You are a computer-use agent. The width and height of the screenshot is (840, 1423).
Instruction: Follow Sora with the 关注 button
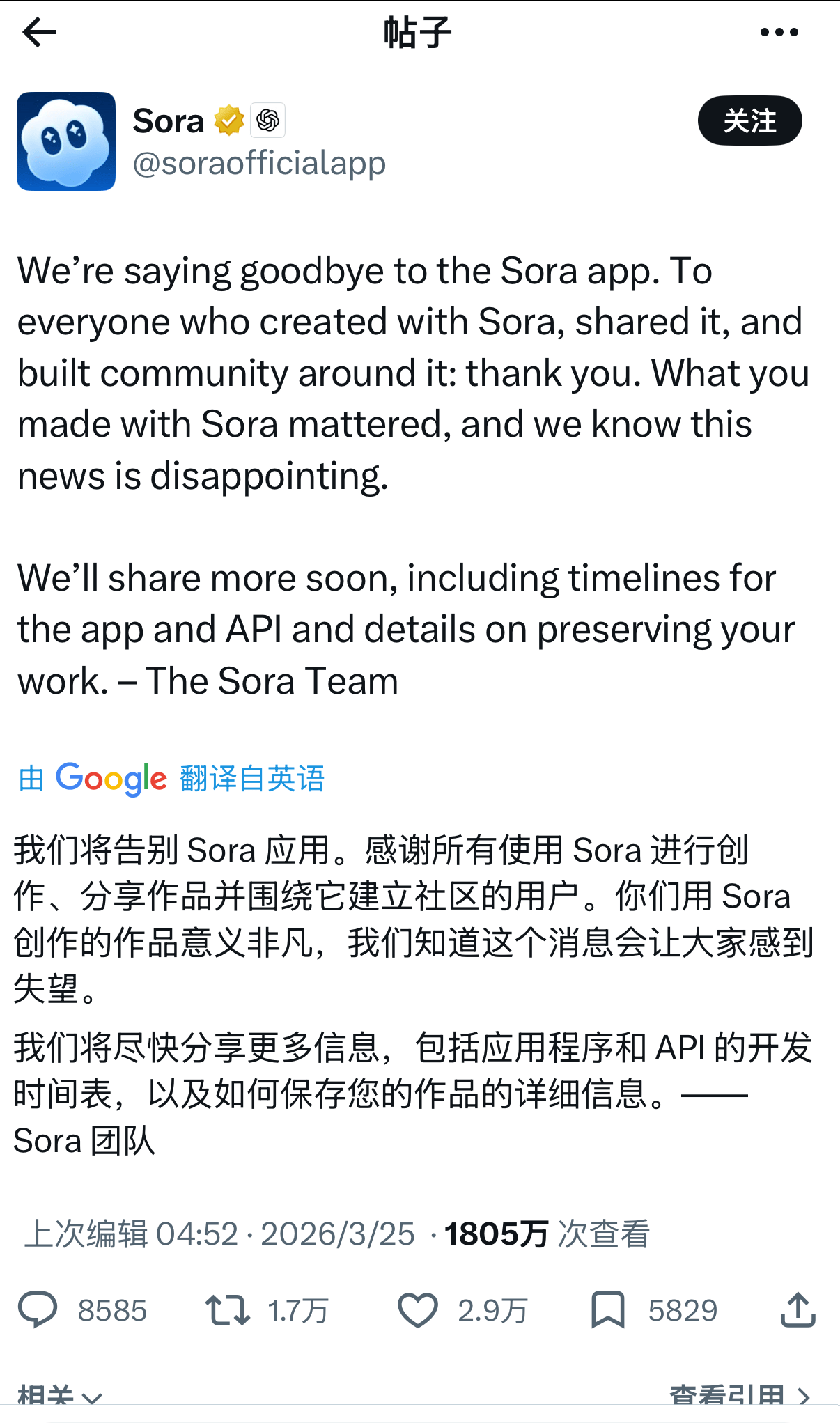pos(749,120)
